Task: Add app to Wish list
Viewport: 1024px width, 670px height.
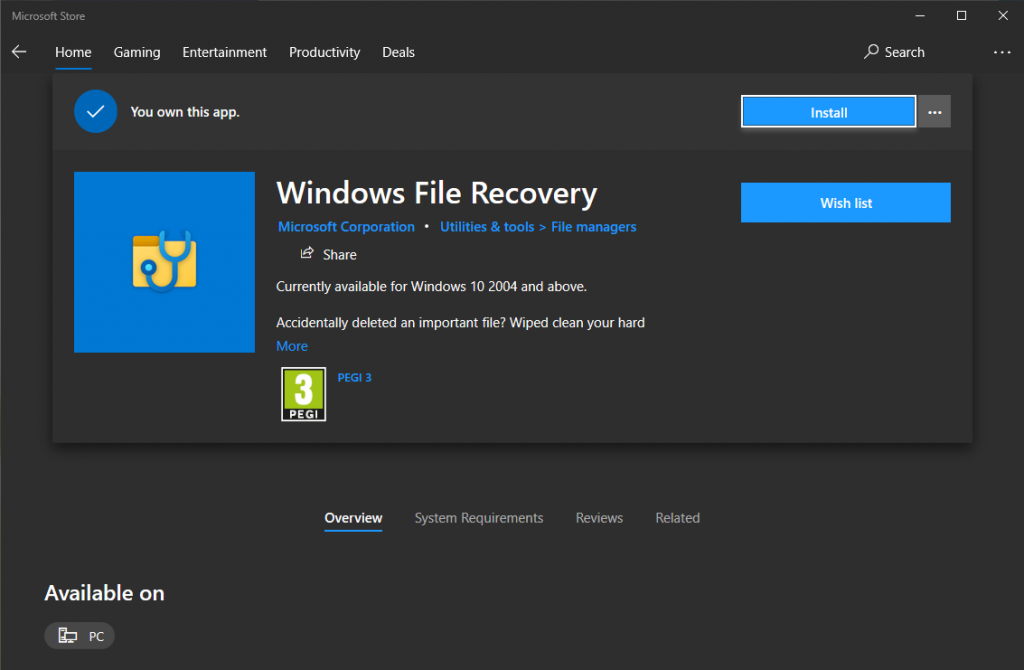Action: pyautogui.click(x=845, y=203)
